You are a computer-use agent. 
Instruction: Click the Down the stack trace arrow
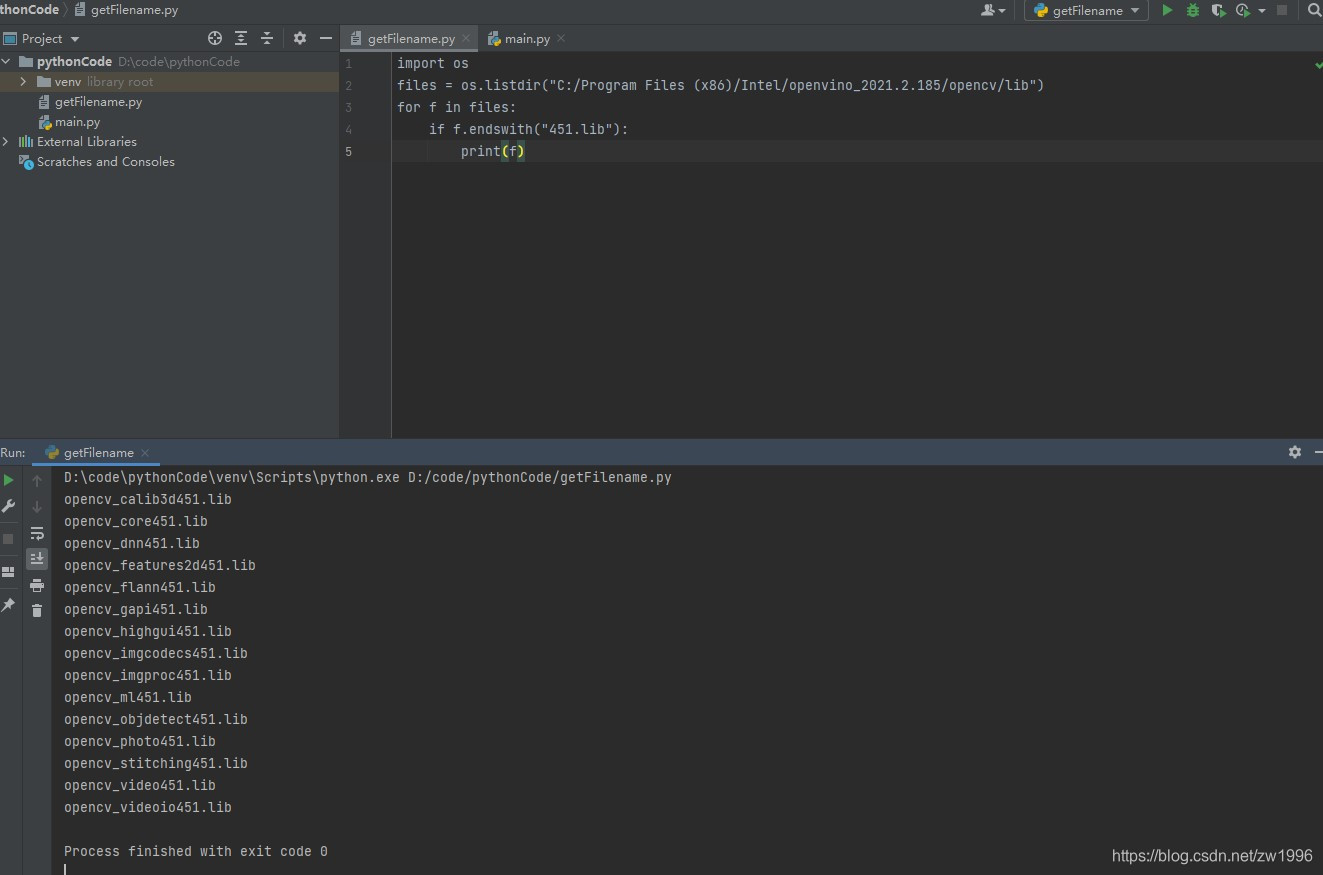[37, 507]
